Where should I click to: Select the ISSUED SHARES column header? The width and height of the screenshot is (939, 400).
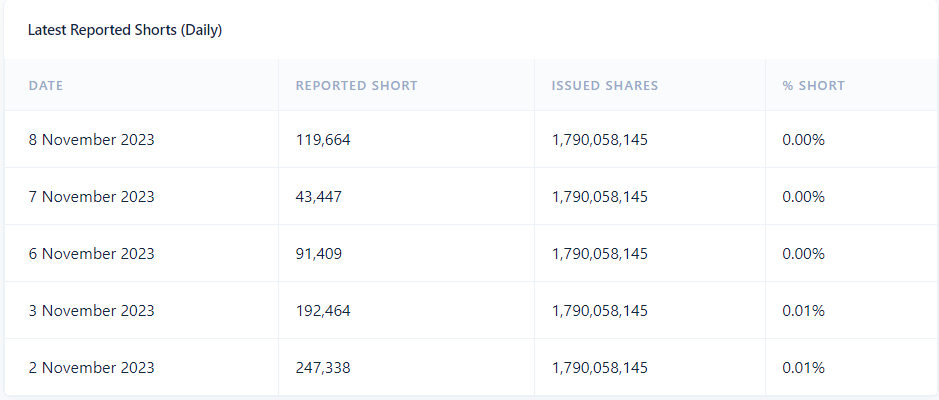(604, 86)
